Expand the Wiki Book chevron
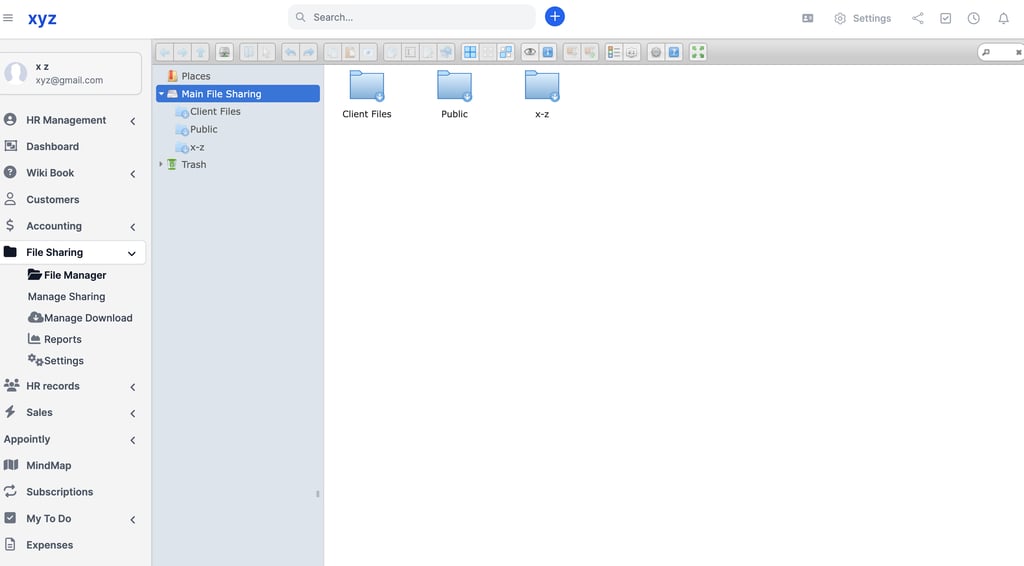The height and width of the screenshot is (566, 1024). click(x=133, y=174)
